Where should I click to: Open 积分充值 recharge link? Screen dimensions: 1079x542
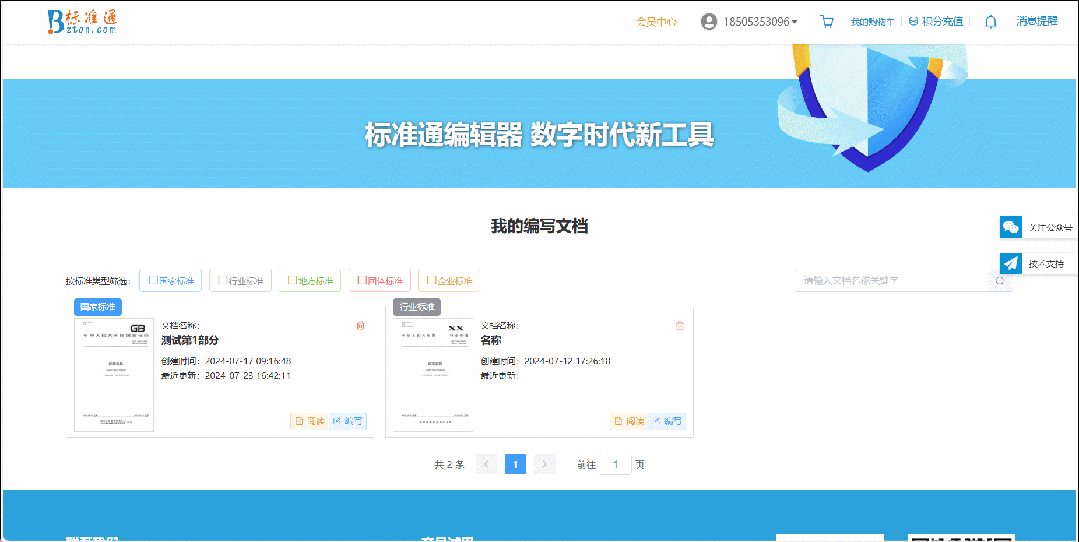(942, 21)
